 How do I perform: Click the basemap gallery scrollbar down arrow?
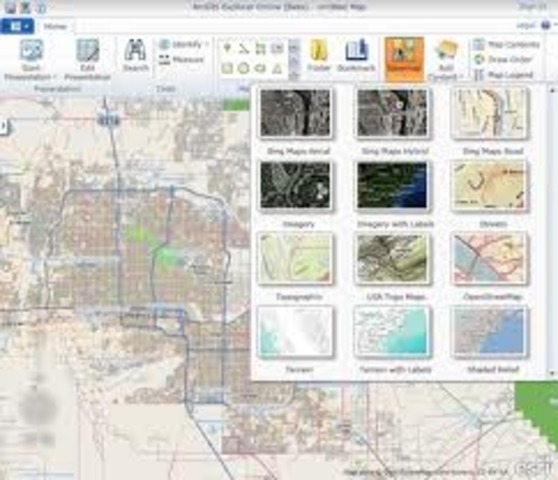coord(552,373)
